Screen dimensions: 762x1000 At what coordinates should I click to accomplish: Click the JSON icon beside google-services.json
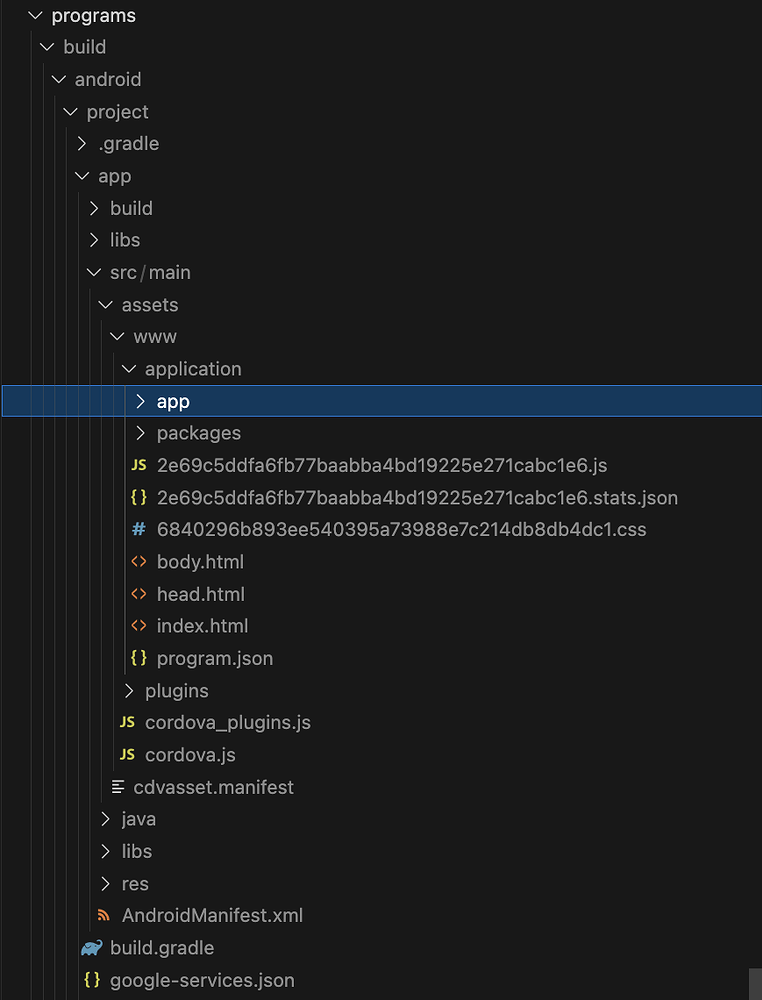91,980
